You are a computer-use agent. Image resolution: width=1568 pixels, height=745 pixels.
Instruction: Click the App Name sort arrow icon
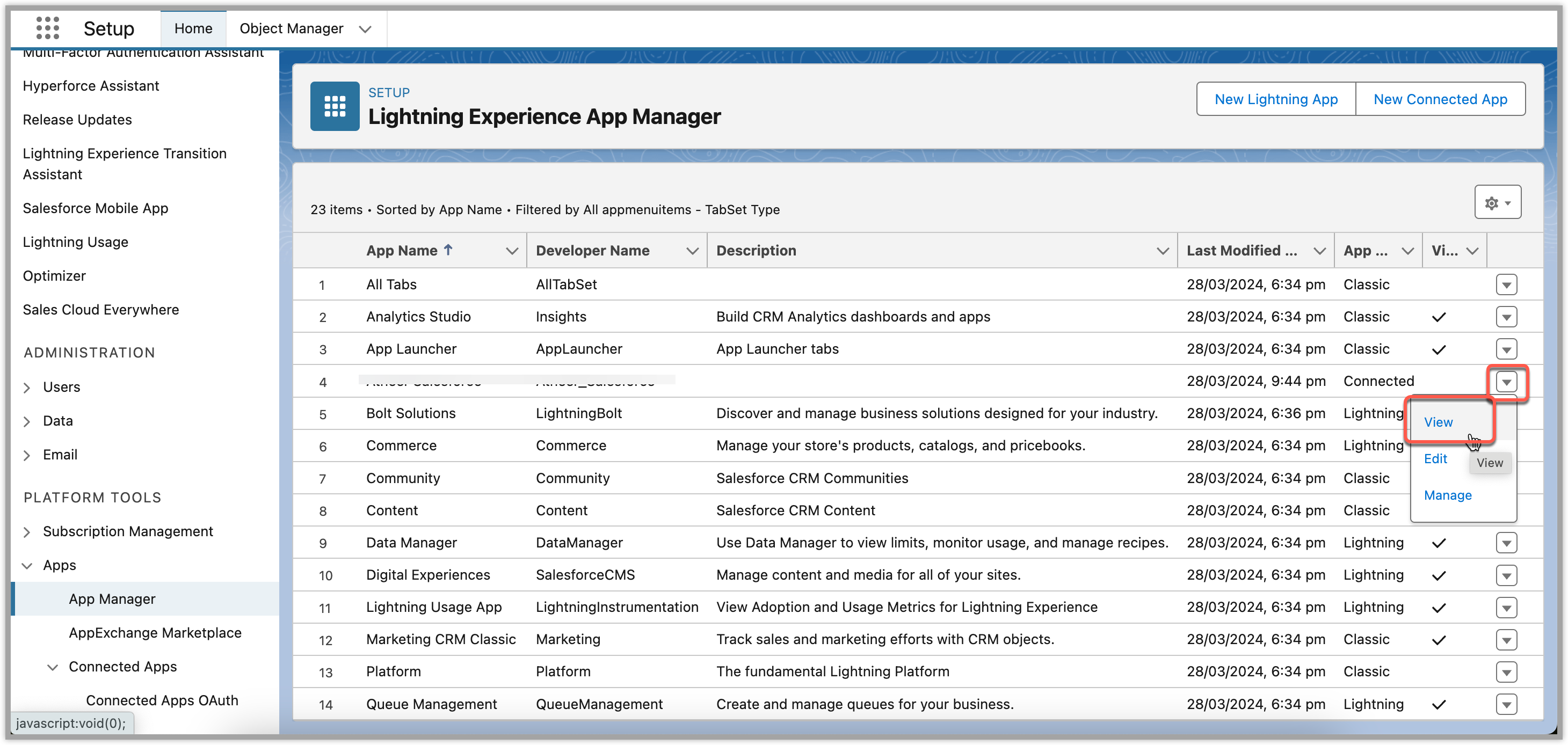pos(448,250)
